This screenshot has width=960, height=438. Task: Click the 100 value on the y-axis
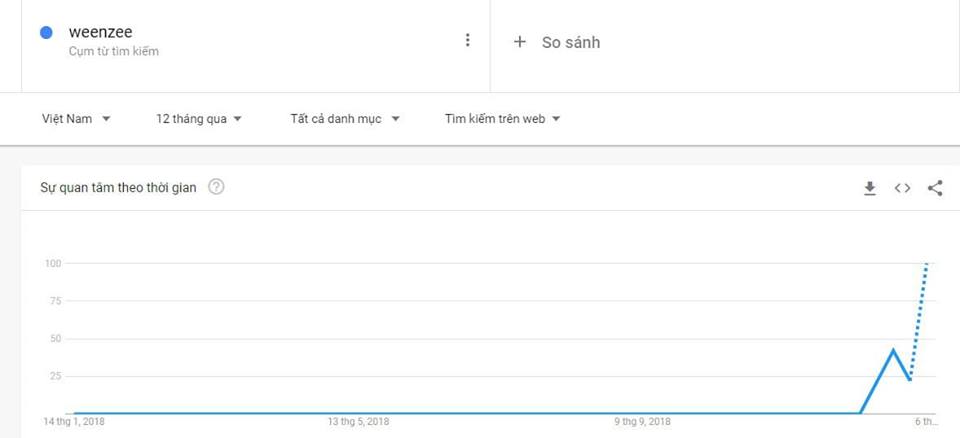point(53,263)
